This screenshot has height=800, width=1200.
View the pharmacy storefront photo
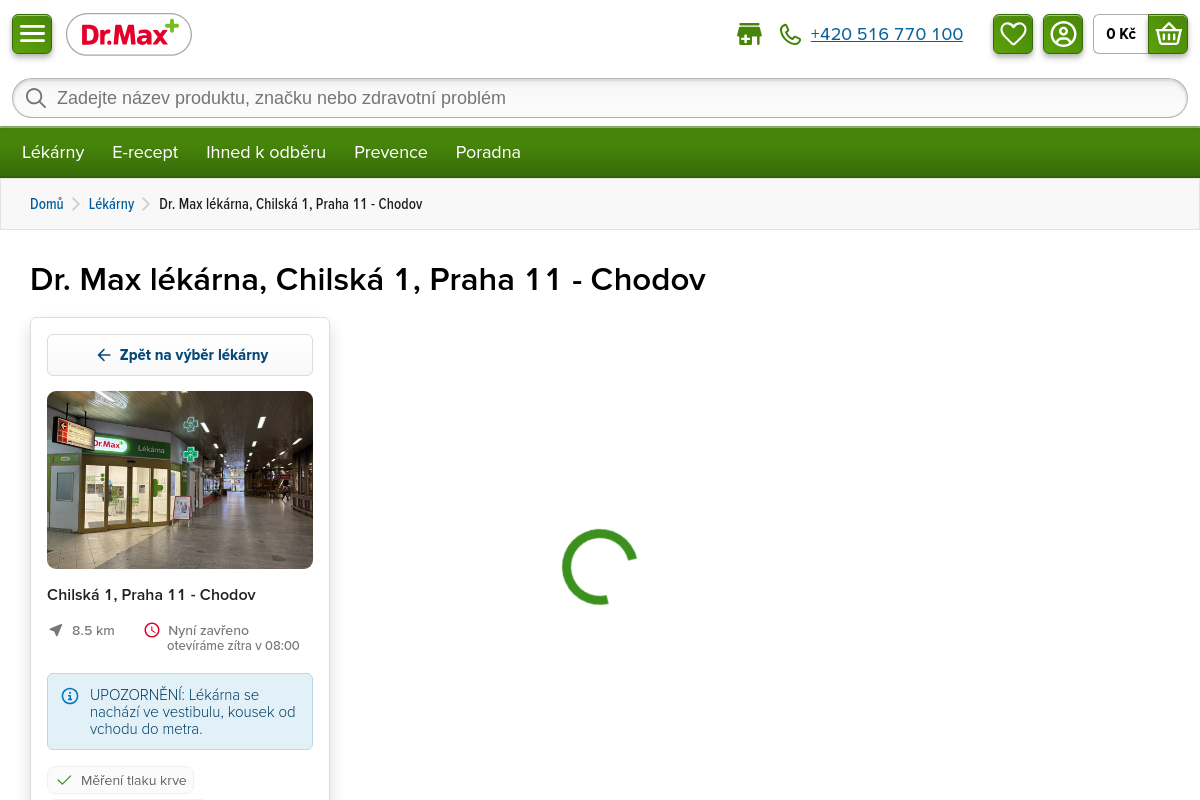click(x=180, y=480)
